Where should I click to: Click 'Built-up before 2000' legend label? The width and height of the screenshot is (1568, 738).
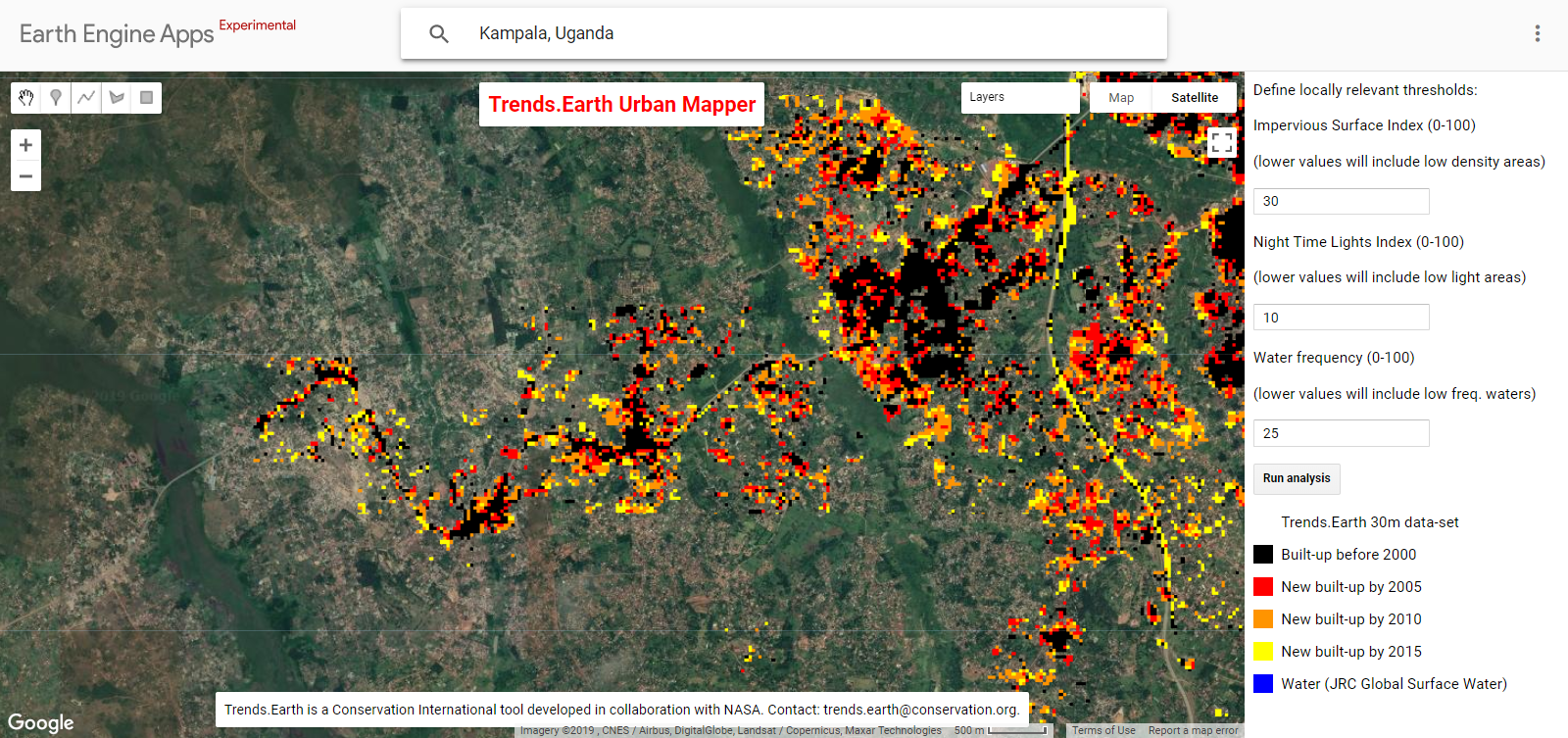pyautogui.click(x=1348, y=555)
